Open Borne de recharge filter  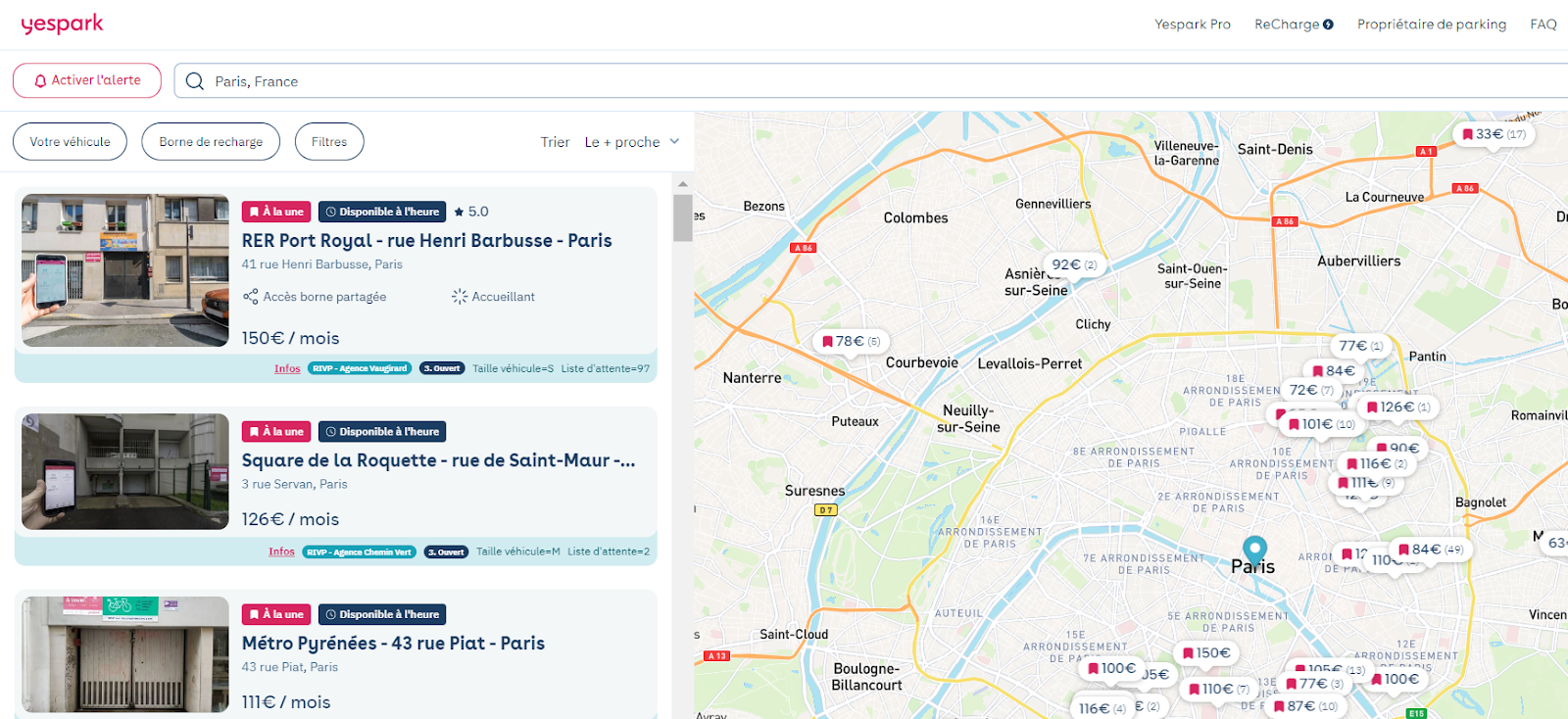pos(211,142)
